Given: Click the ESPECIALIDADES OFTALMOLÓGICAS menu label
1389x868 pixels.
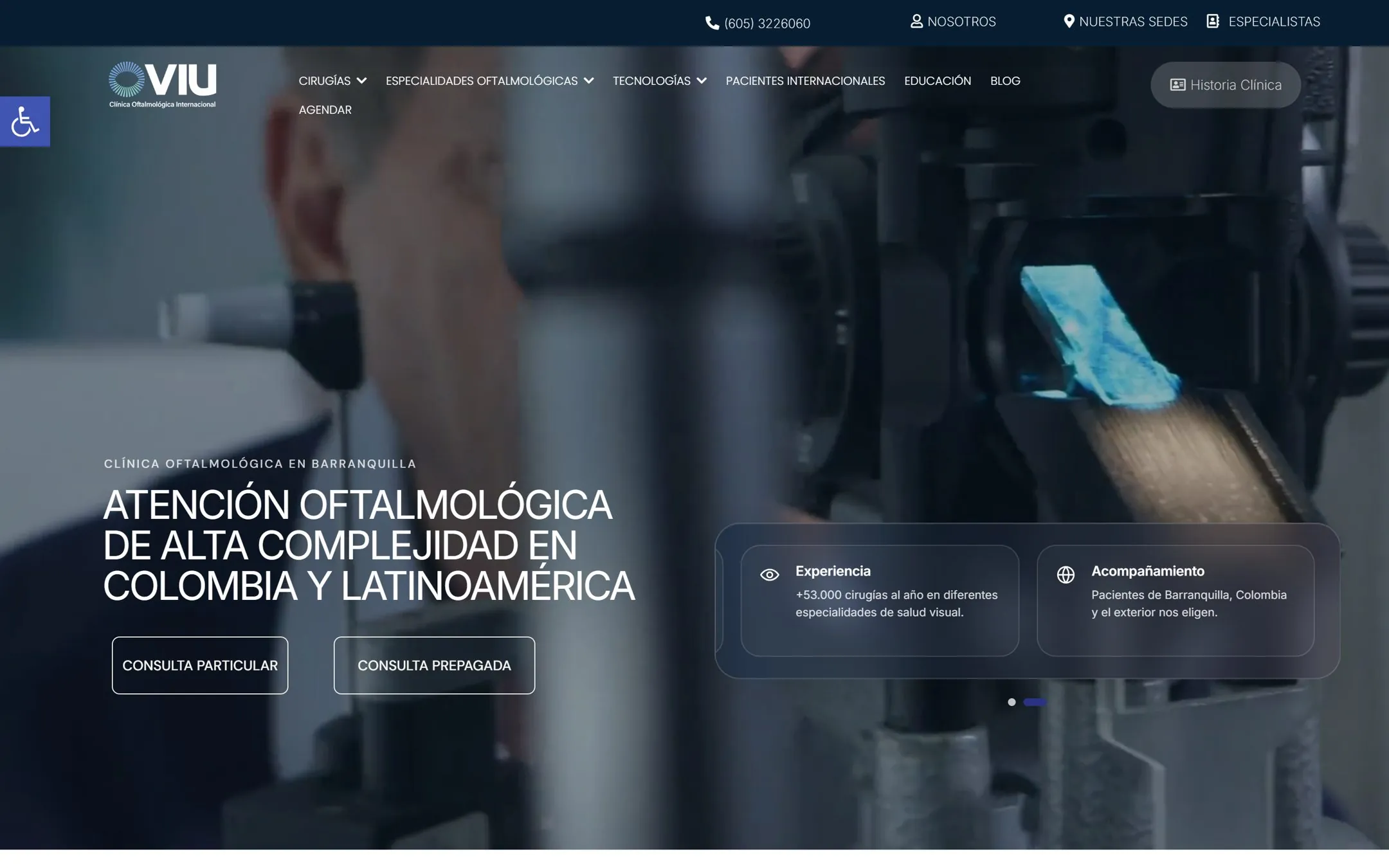Looking at the screenshot, I should [x=482, y=81].
